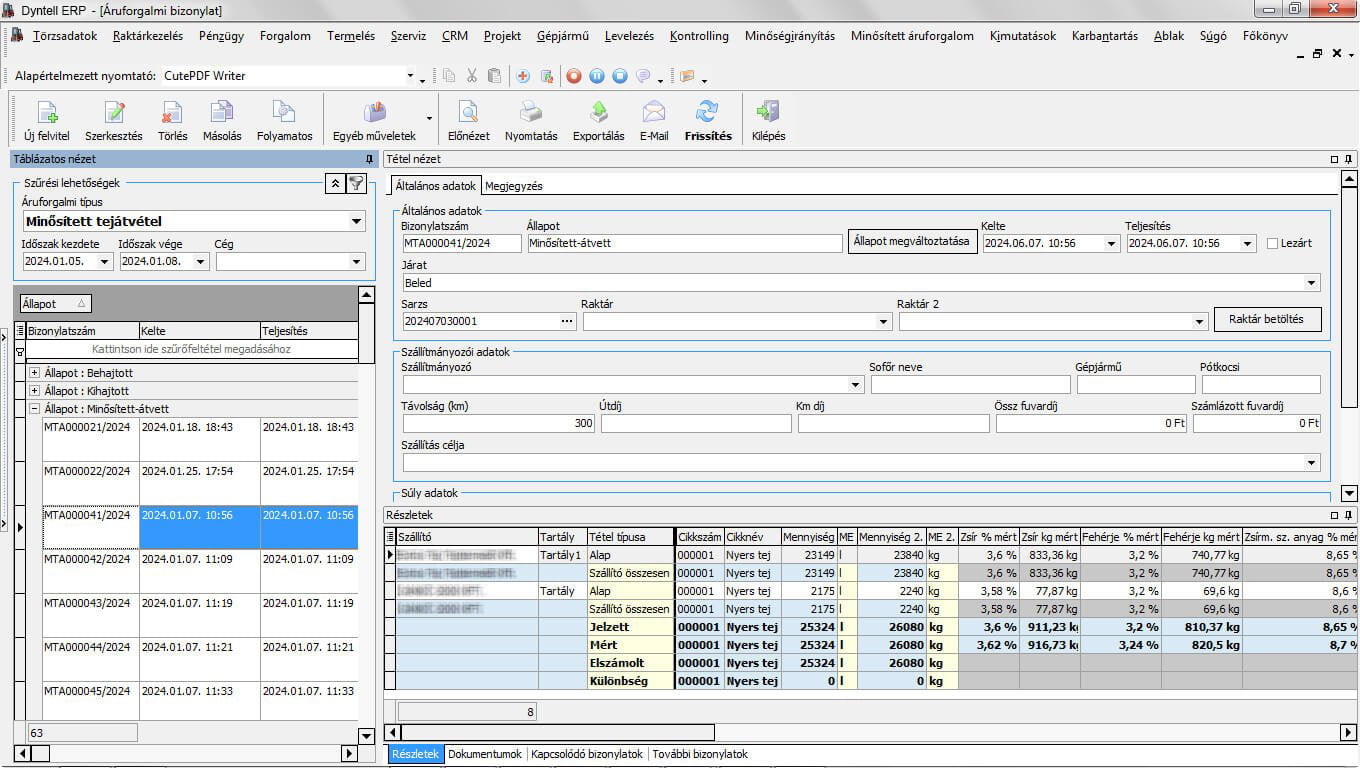Viewport: 1360px width, 768px height.
Task: Open the Pénzügy menu
Action: (221, 36)
